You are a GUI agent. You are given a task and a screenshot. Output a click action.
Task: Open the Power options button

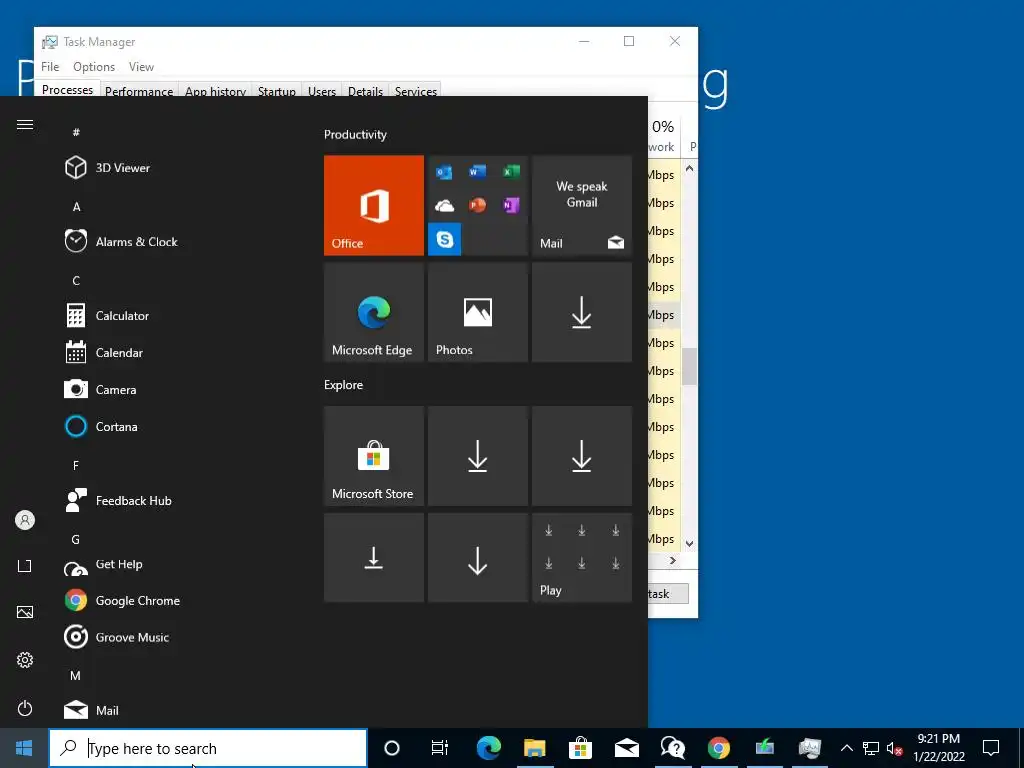25,709
